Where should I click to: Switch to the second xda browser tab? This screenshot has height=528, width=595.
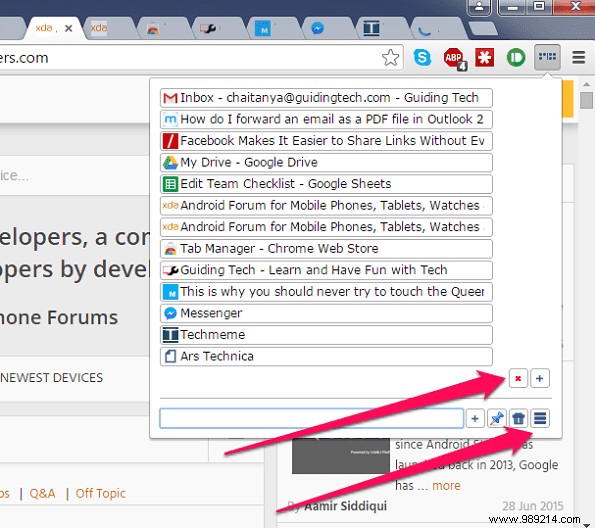coord(110,28)
